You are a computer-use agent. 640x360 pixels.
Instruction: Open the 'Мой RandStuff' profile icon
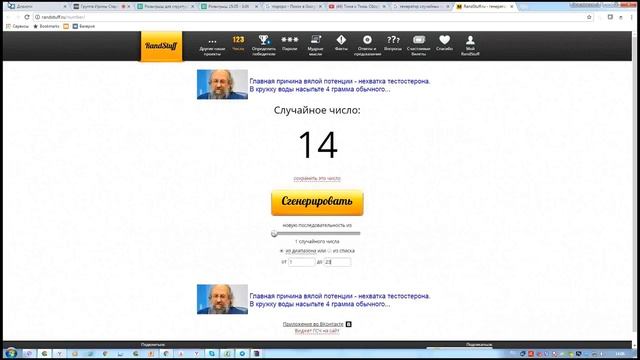(470, 46)
